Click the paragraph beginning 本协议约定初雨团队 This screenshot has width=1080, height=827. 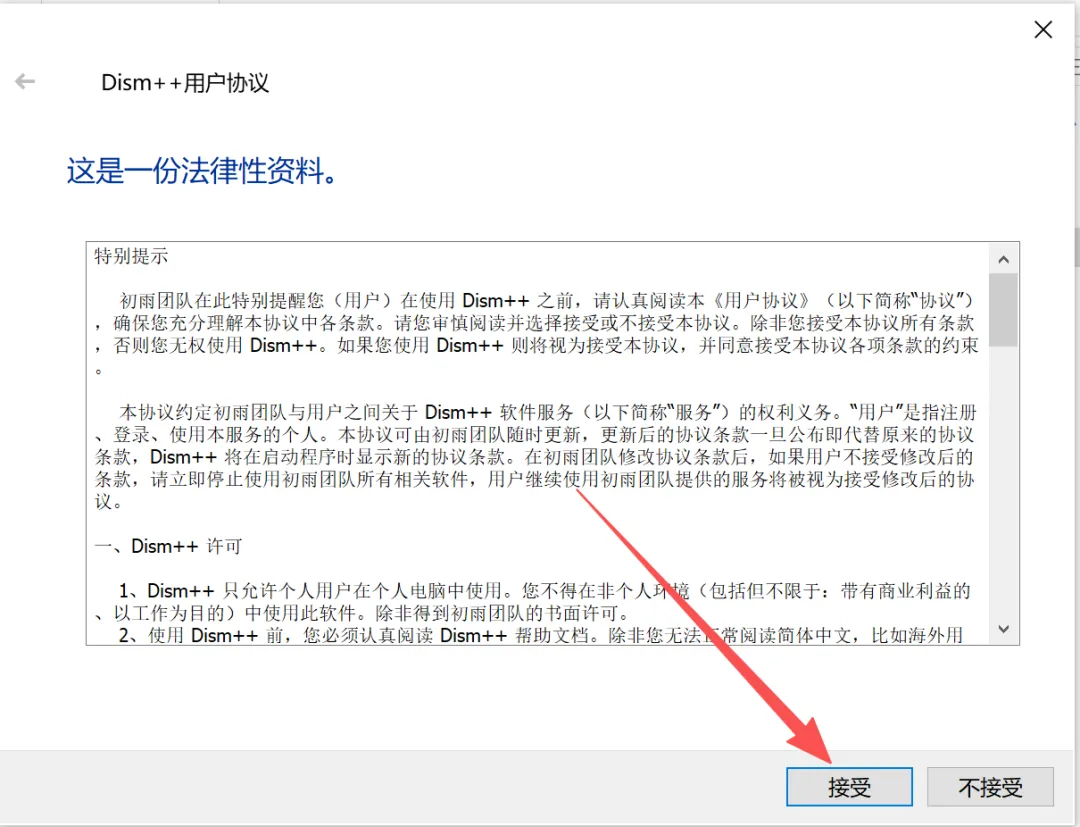(x=535, y=457)
